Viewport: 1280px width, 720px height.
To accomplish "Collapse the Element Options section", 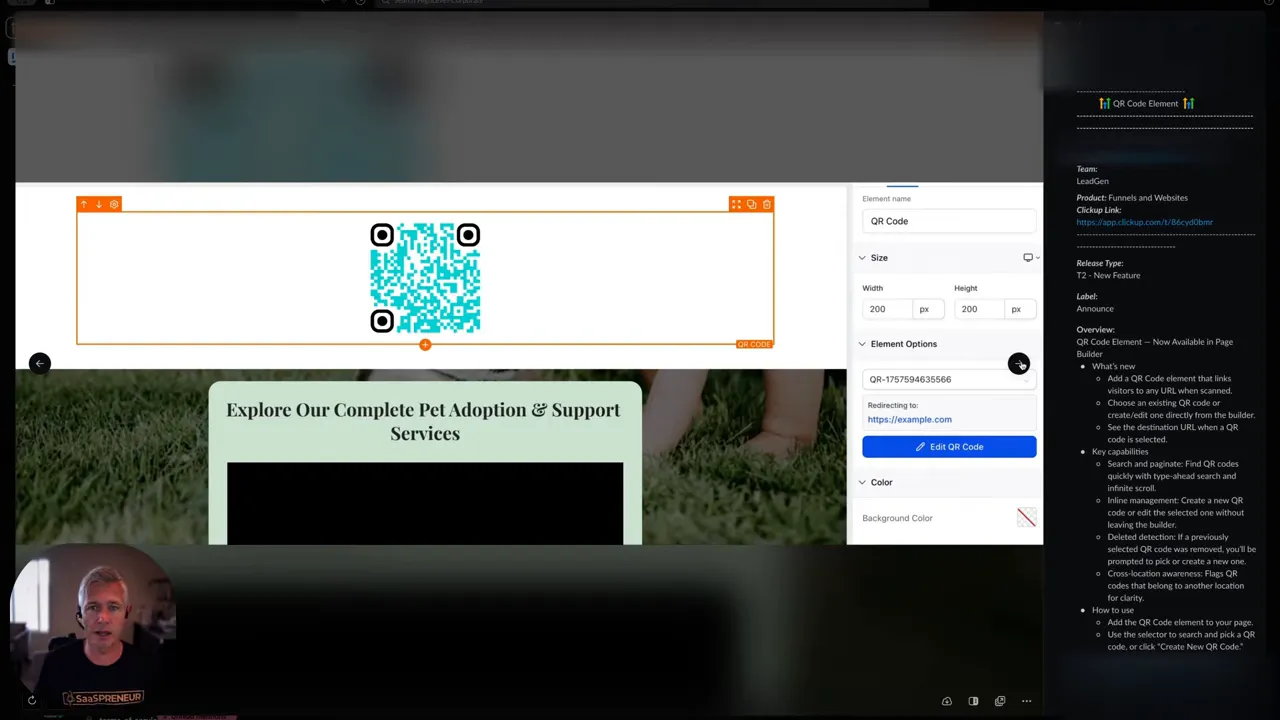I will click(862, 344).
